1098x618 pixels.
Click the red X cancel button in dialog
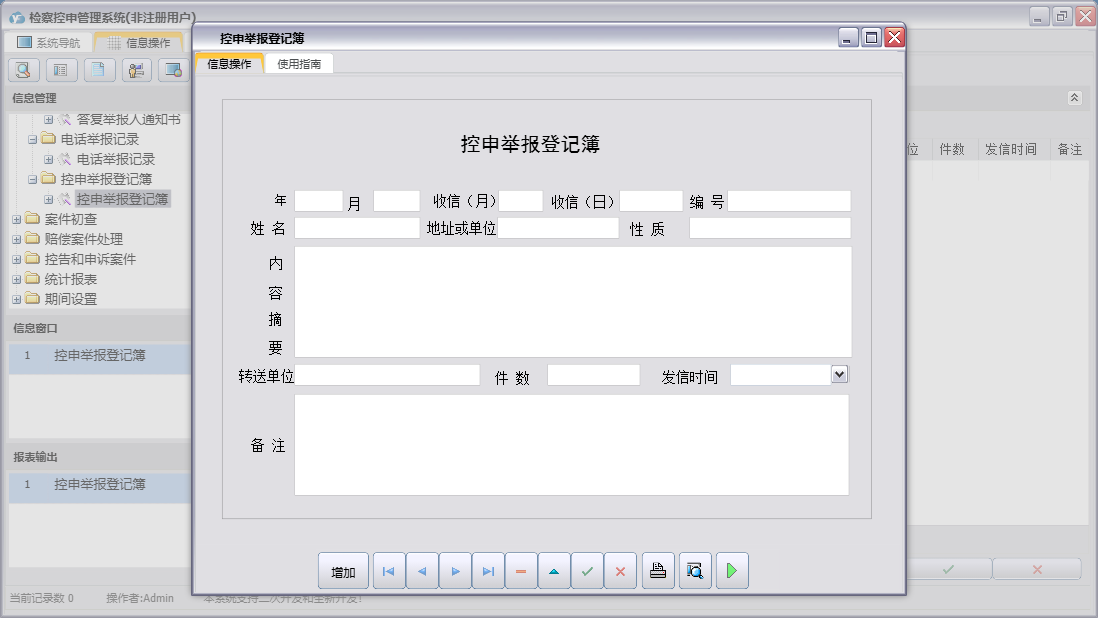click(620, 571)
